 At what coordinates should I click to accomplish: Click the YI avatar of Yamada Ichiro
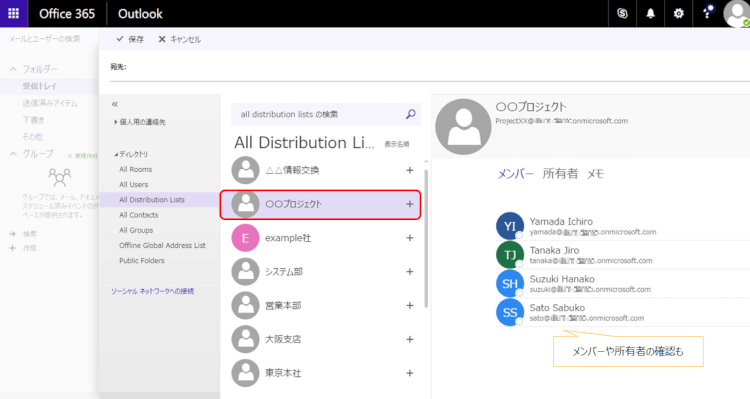(x=510, y=226)
